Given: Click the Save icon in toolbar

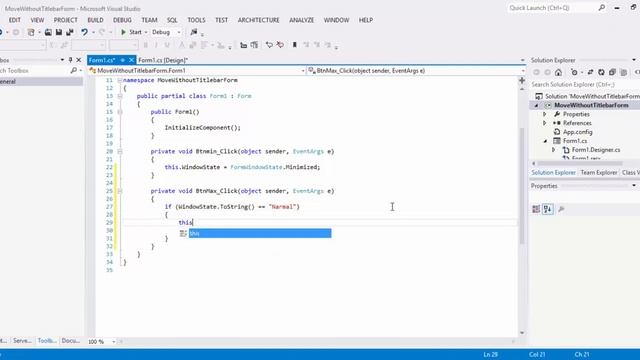Looking at the screenshot, I should pyautogui.click(x=59, y=32).
